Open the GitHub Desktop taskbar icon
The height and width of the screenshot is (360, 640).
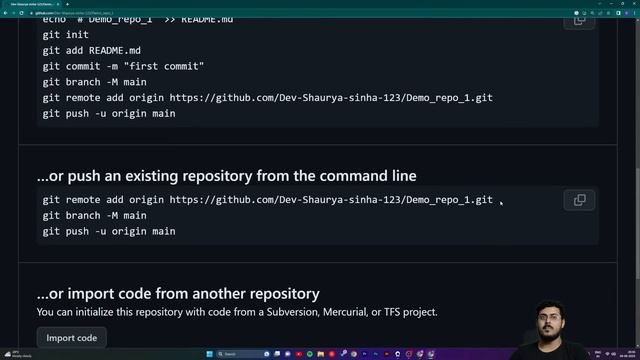tap(398, 354)
